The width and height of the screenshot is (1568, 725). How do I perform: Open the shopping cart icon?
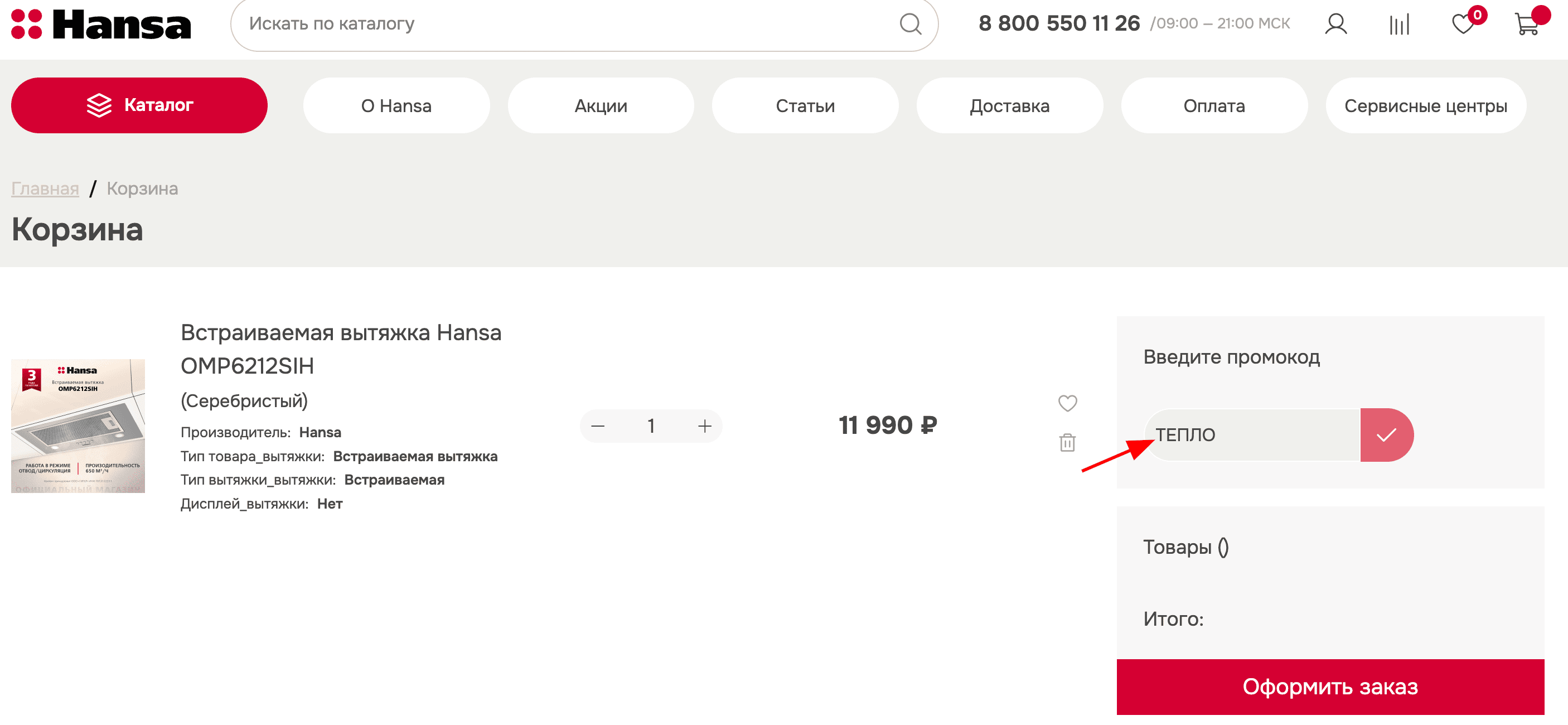click(1527, 25)
